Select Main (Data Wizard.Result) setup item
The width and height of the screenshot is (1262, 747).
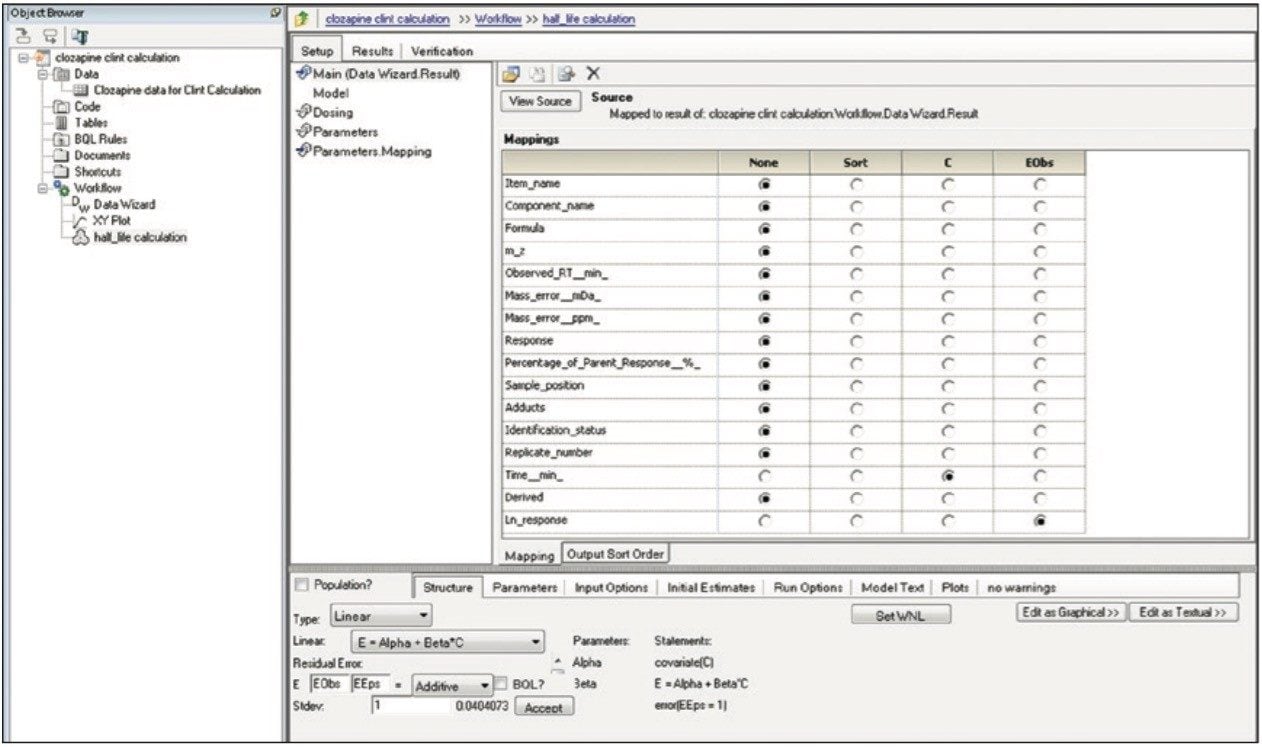point(385,74)
